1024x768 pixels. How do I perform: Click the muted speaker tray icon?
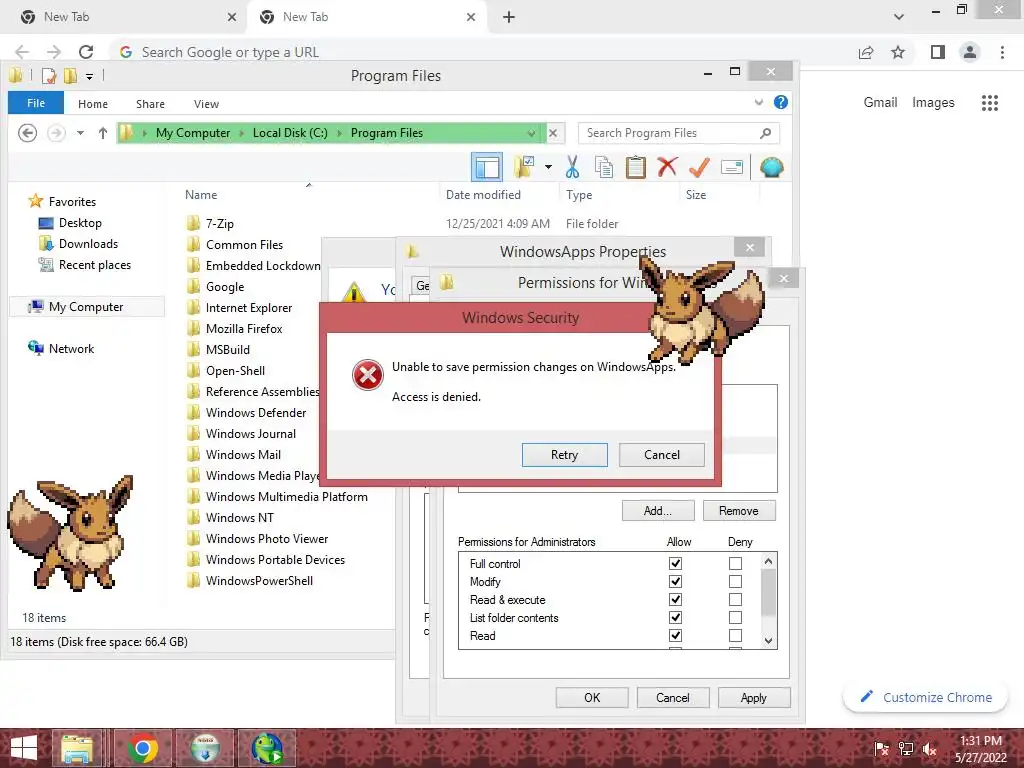point(929,750)
